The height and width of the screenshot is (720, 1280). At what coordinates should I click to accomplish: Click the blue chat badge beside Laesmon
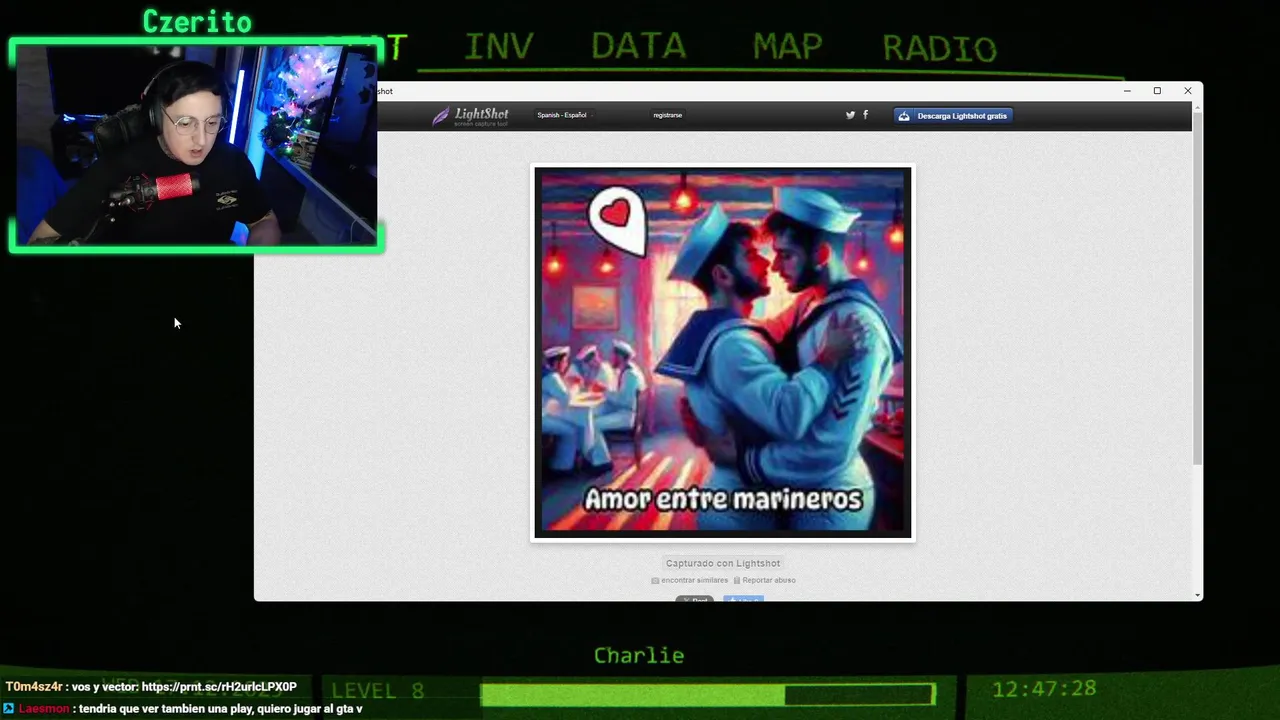(x=9, y=709)
